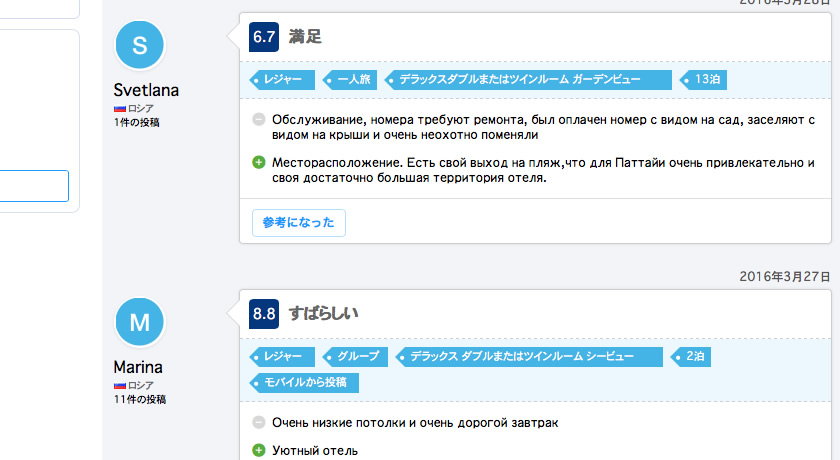Select the レジャー tag in Marina's review
This screenshot has width=840, height=460.
(x=282, y=357)
